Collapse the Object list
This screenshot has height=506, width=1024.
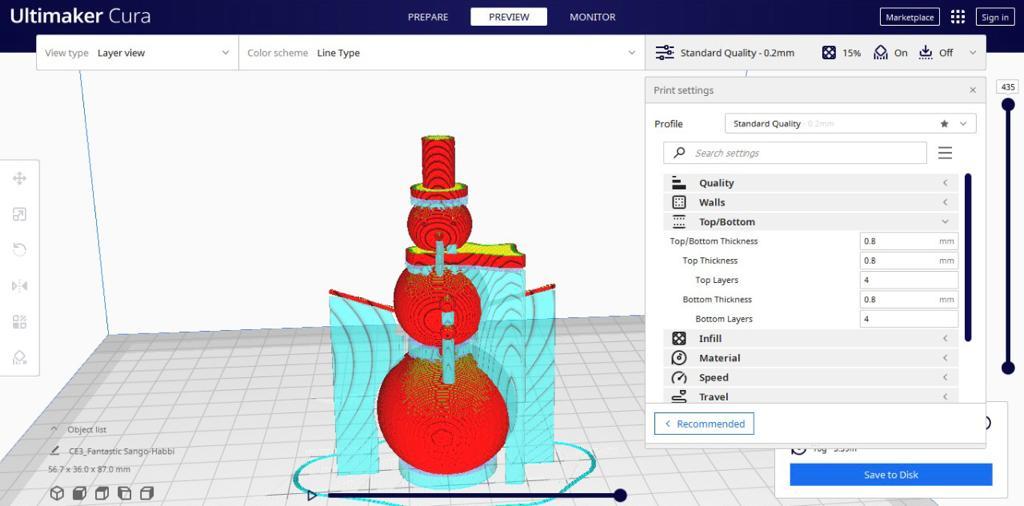click(54, 430)
